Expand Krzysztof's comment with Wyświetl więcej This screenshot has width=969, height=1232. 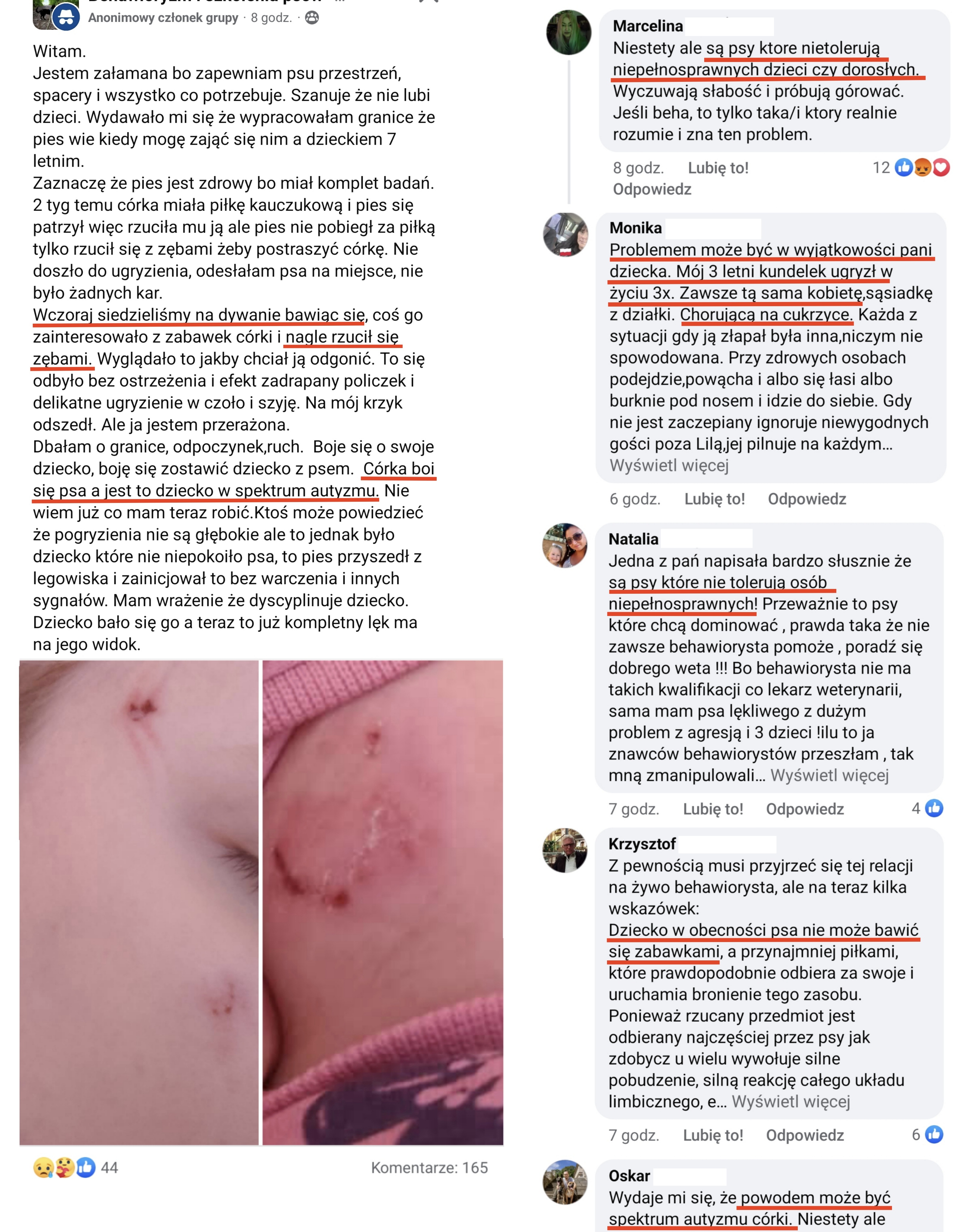[x=791, y=1101]
